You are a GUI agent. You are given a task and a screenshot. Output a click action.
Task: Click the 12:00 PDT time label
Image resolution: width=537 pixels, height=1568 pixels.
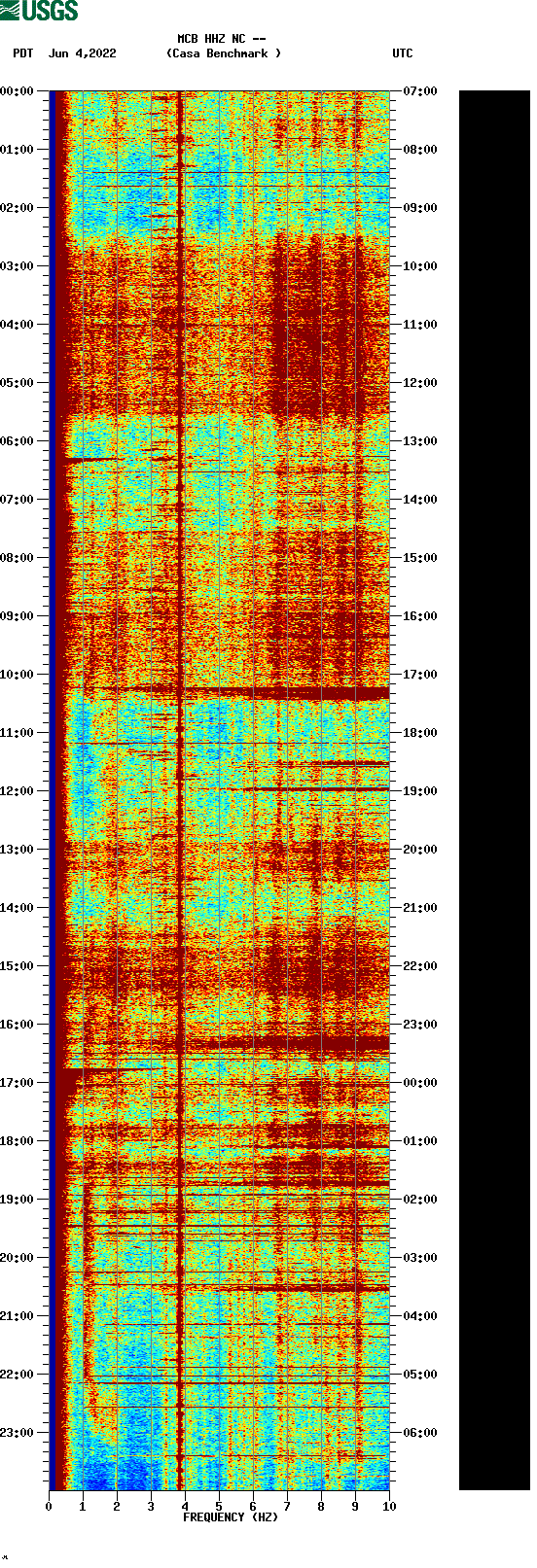[x=18, y=791]
